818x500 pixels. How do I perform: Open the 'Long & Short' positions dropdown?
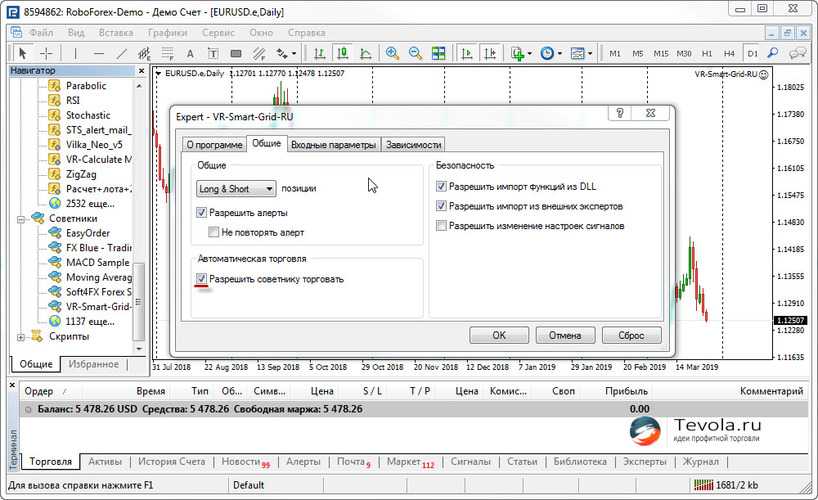(x=237, y=188)
